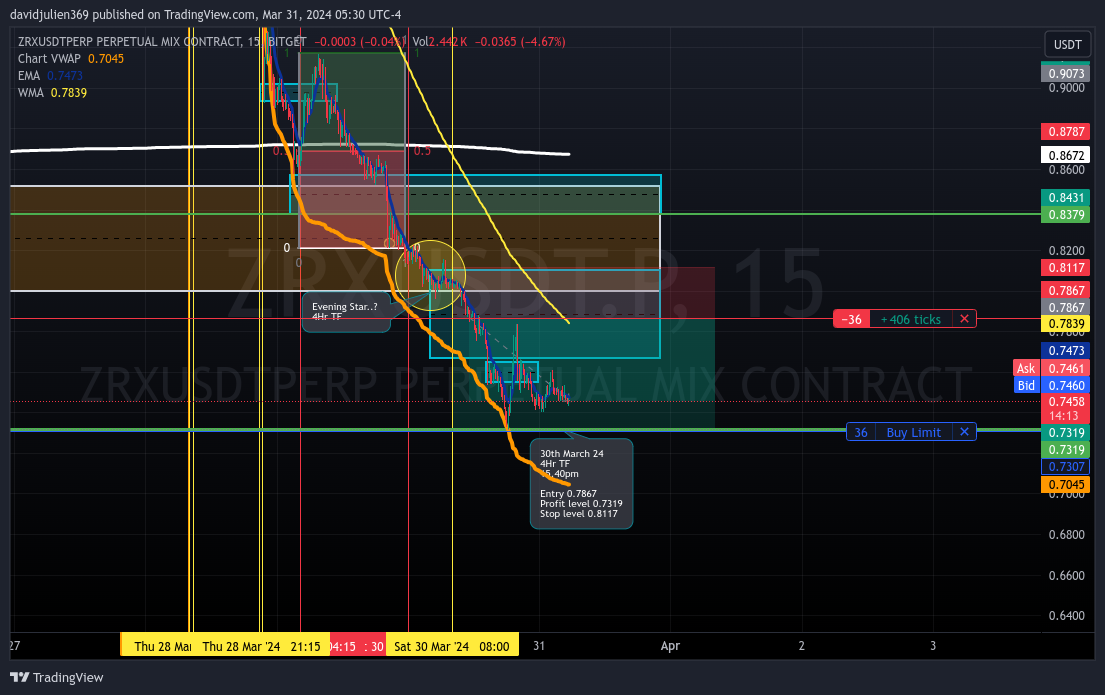Viewport: 1105px width, 695px height.
Task: Click the teal 0.8431 price label
Action: [1066, 197]
